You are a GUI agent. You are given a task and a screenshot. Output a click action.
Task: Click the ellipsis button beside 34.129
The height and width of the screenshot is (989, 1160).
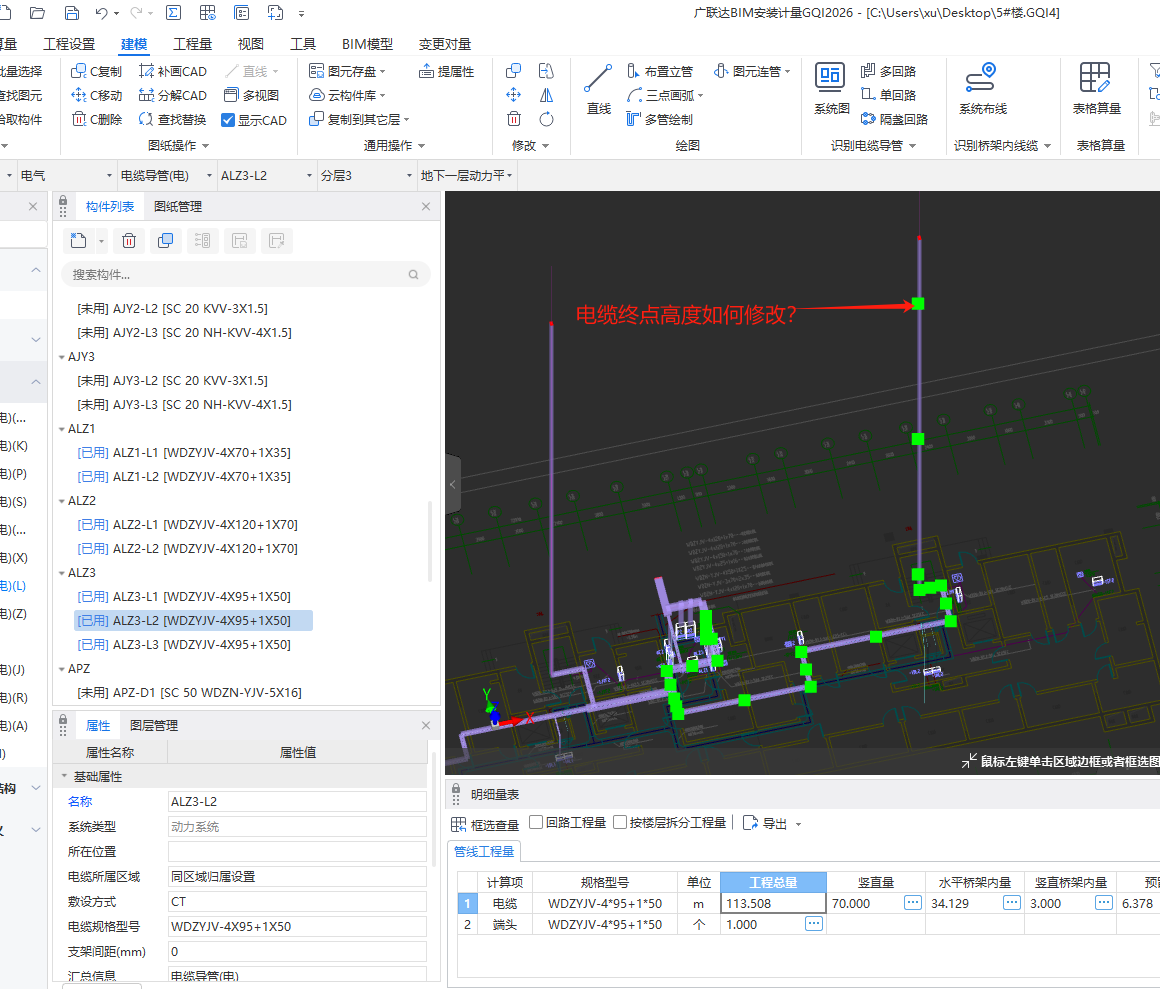point(1011,902)
